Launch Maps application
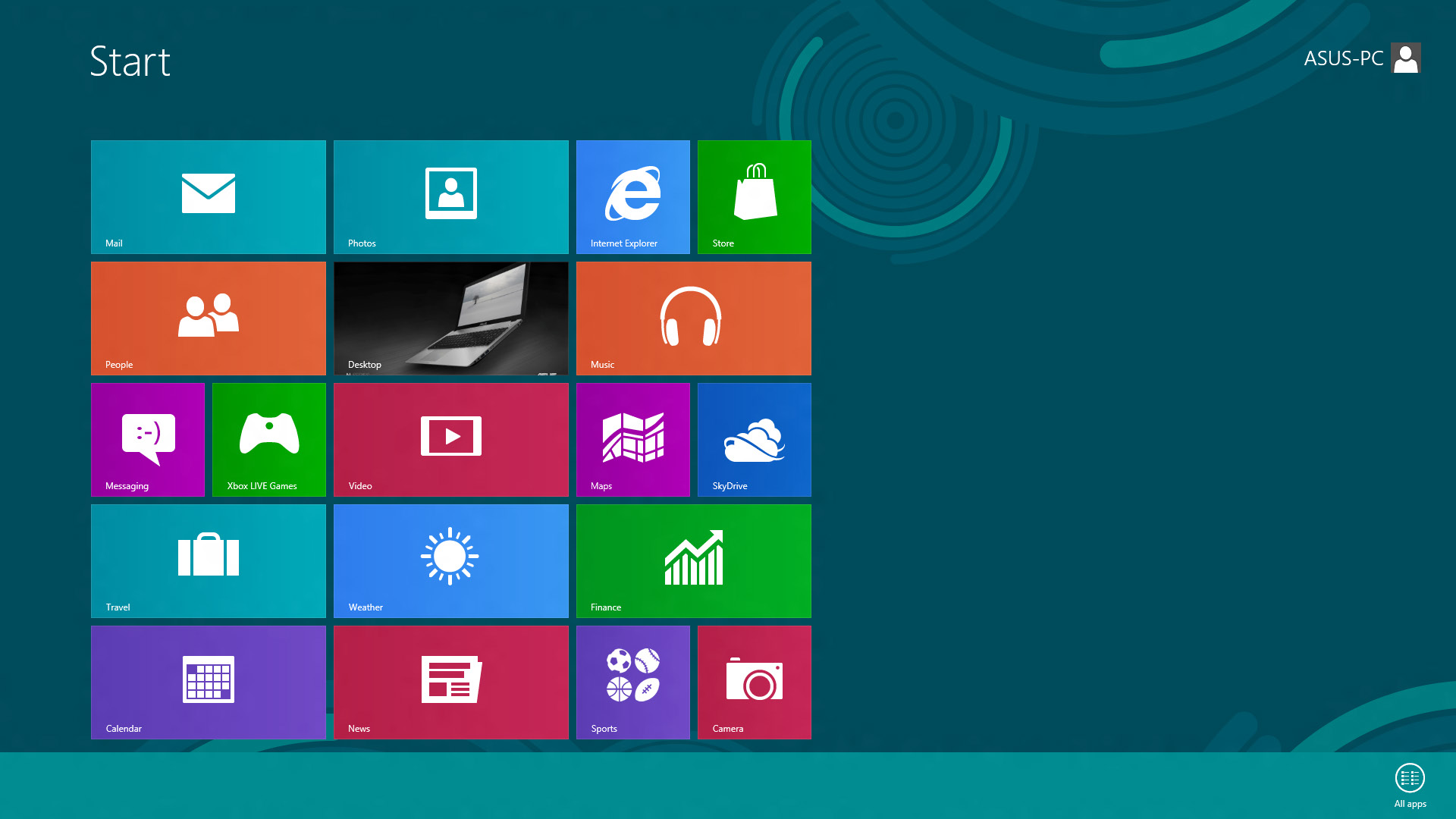 click(633, 440)
